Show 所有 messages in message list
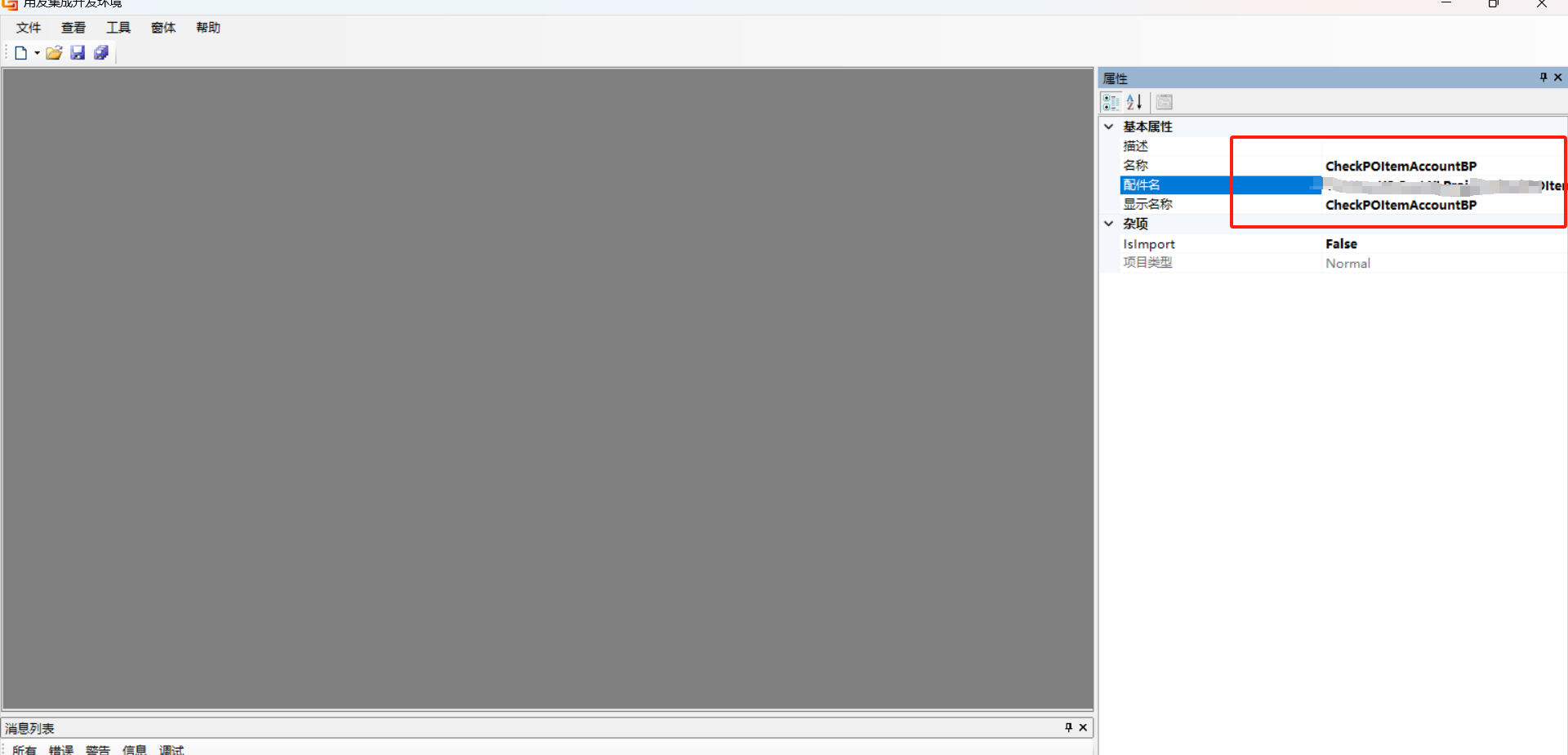 pos(24,749)
